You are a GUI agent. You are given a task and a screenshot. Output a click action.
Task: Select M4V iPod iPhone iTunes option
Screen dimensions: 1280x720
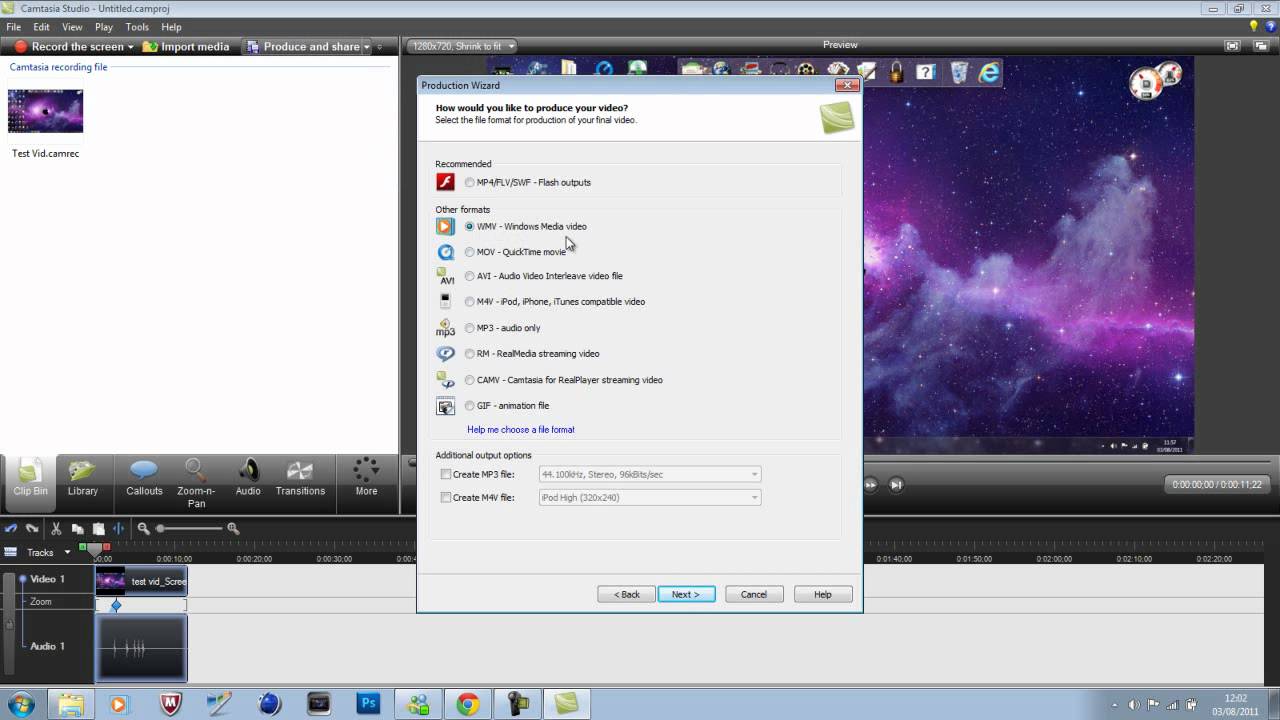(x=469, y=301)
